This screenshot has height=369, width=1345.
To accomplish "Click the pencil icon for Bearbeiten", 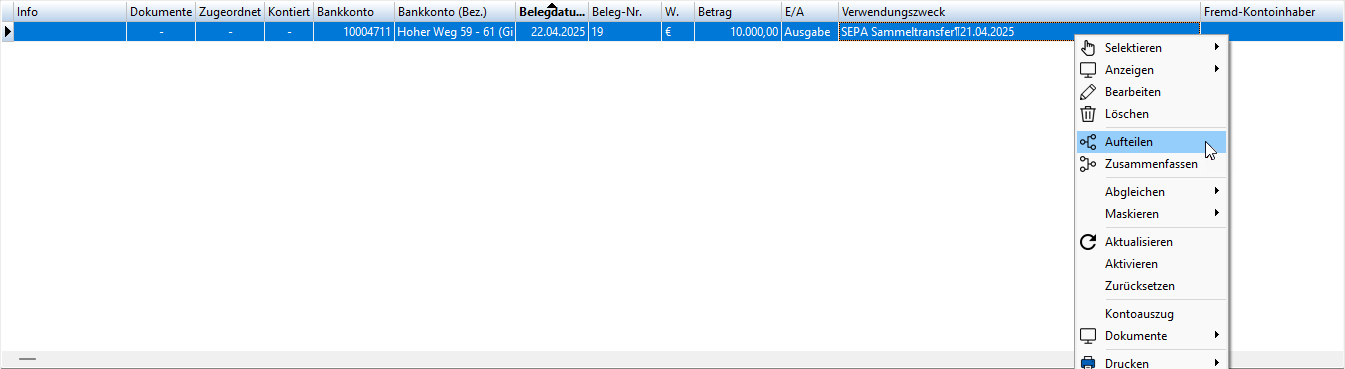I will point(1089,92).
